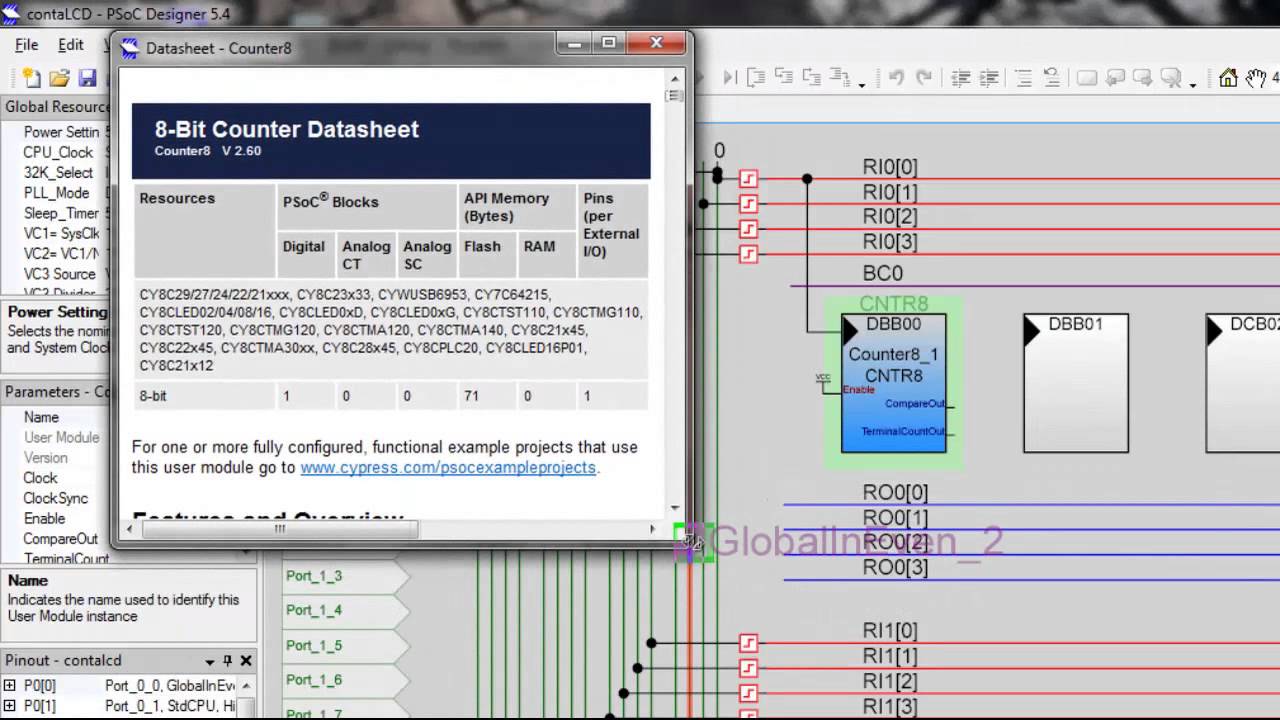The height and width of the screenshot is (720, 1280).
Task: Select the CPU_Clock global resource row
Action: (x=58, y=152)
